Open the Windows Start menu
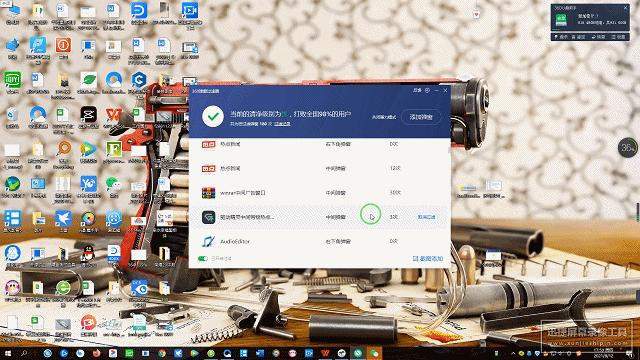This screenshot has width=640, height=360. tap(8, 353)
